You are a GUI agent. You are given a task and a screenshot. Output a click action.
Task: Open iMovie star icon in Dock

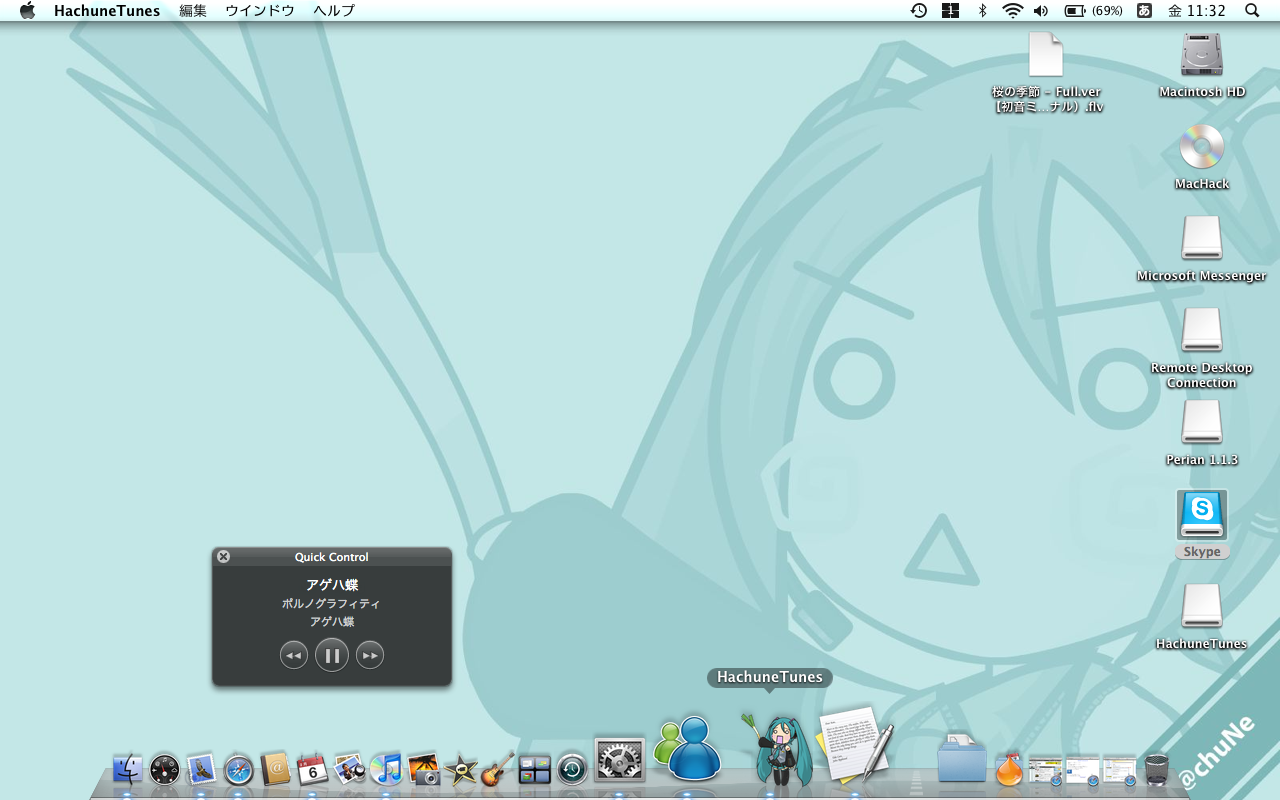coord(461,769)
